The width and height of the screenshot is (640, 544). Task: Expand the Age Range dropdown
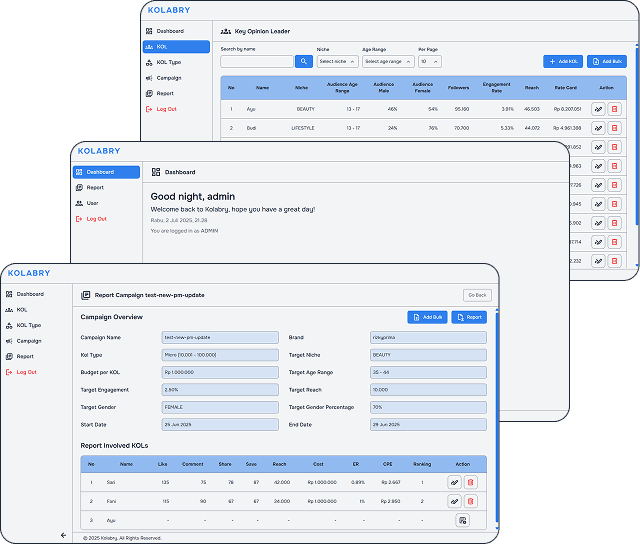(x=389, y=62)
